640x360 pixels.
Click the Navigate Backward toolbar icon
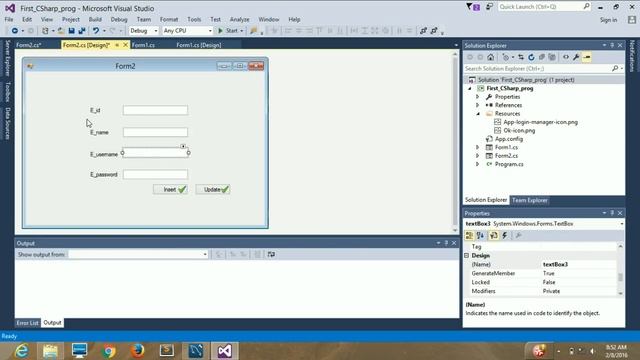[15, 31]
